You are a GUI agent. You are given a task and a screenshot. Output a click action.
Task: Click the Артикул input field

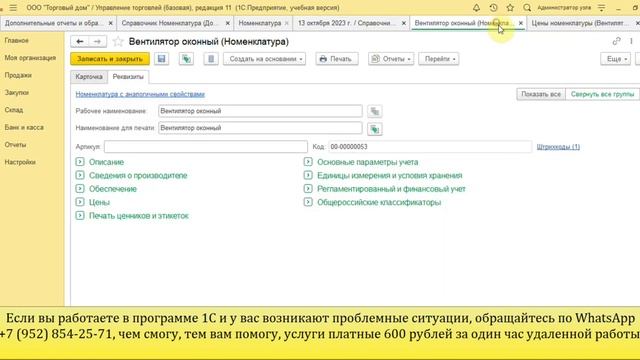[x=206, y=147]
